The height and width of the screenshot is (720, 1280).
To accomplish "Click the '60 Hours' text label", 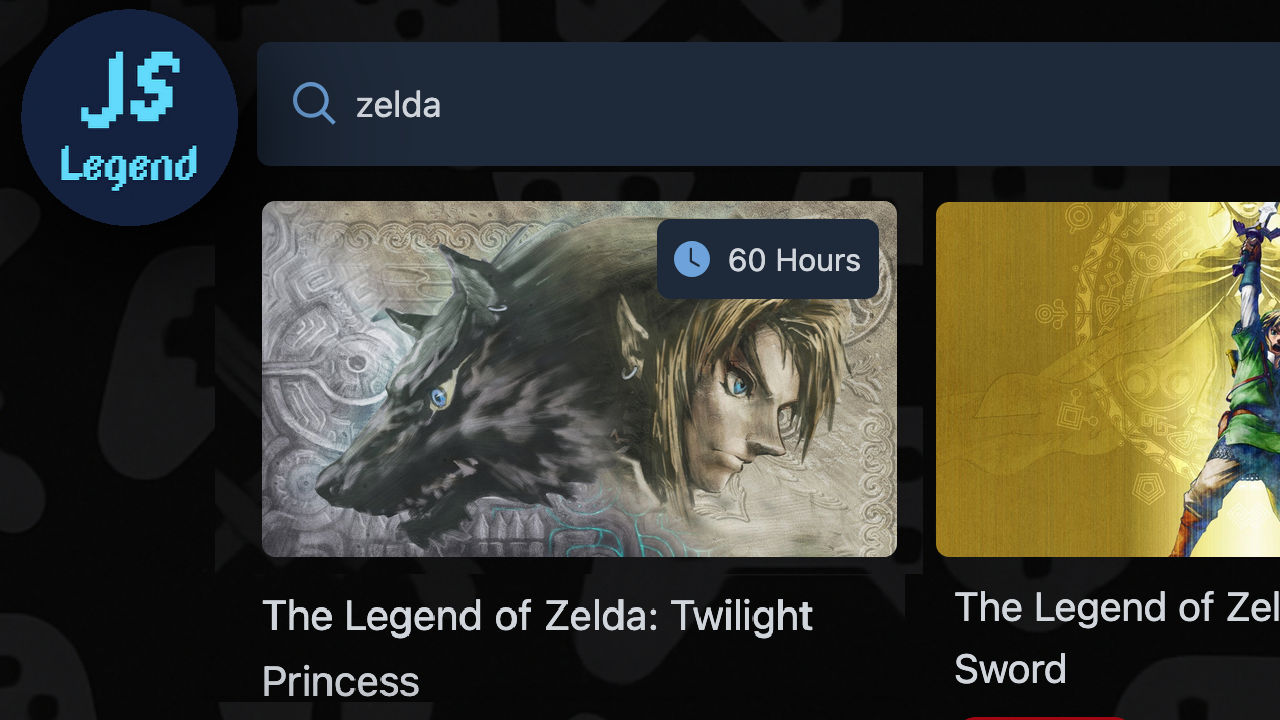I will [794, 260].
